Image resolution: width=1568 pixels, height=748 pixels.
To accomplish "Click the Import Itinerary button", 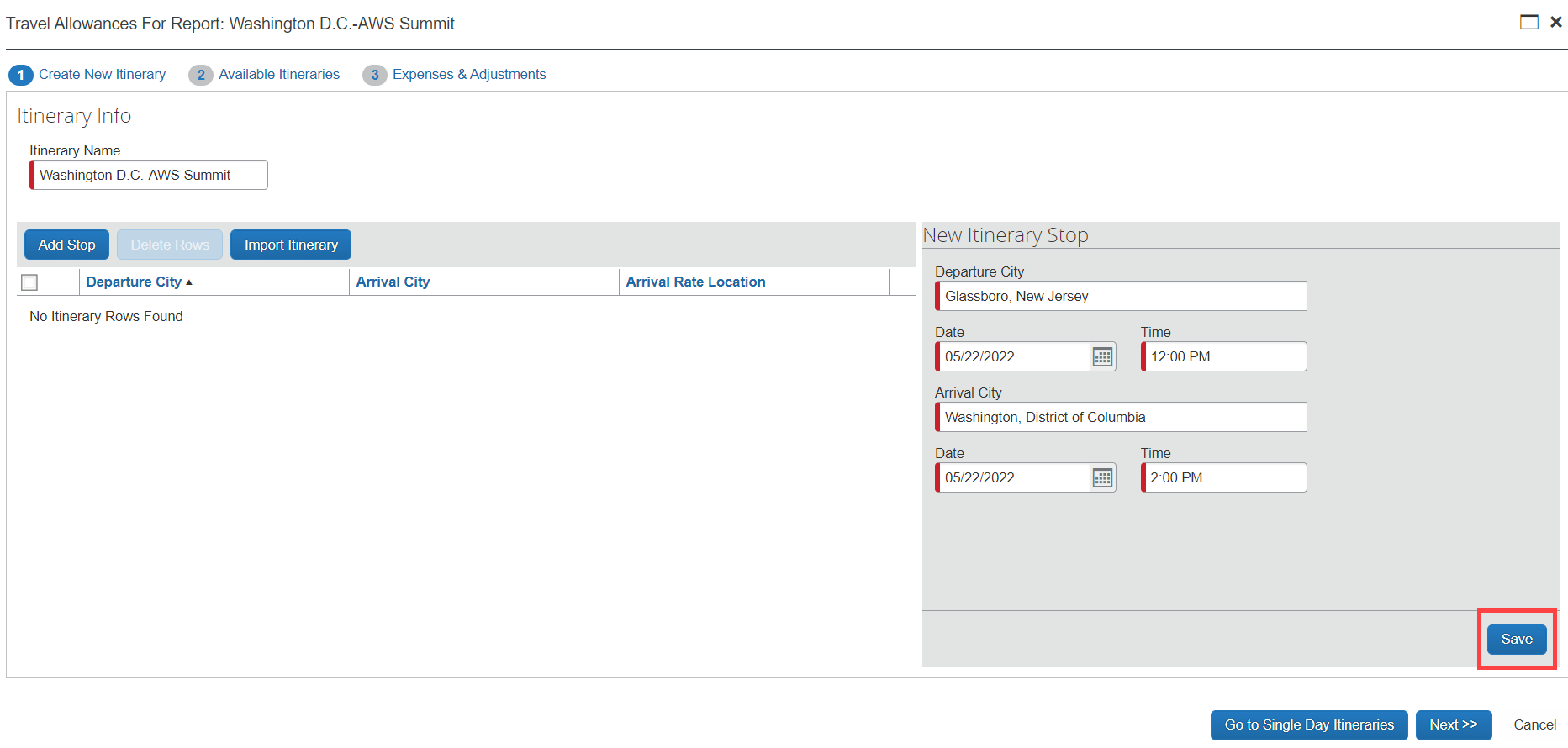I will tap(291, 245).
